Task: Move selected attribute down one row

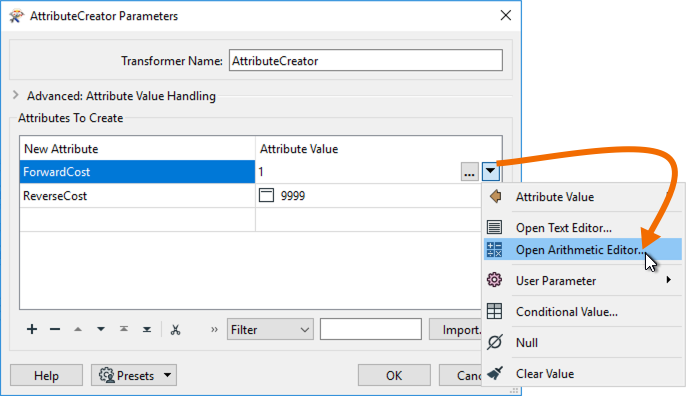Action: click(101, 329)
